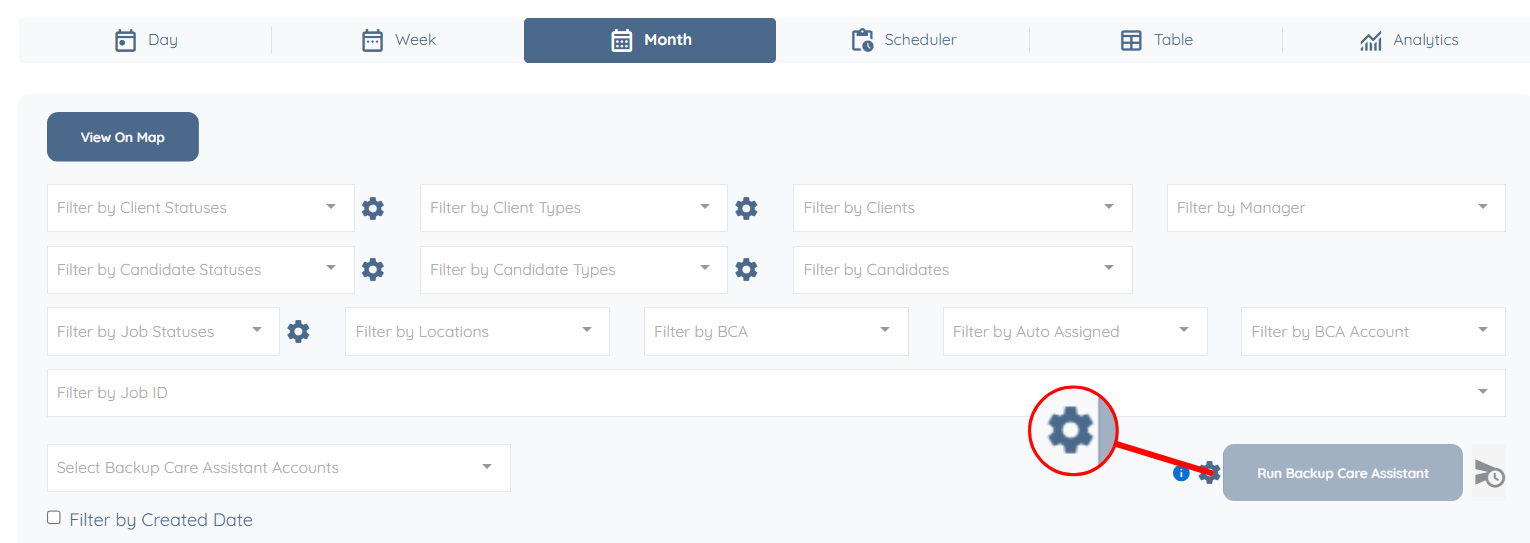Open settings gear beside Client Types filter
1530x543 pixels.
click(x=746, y=208)
